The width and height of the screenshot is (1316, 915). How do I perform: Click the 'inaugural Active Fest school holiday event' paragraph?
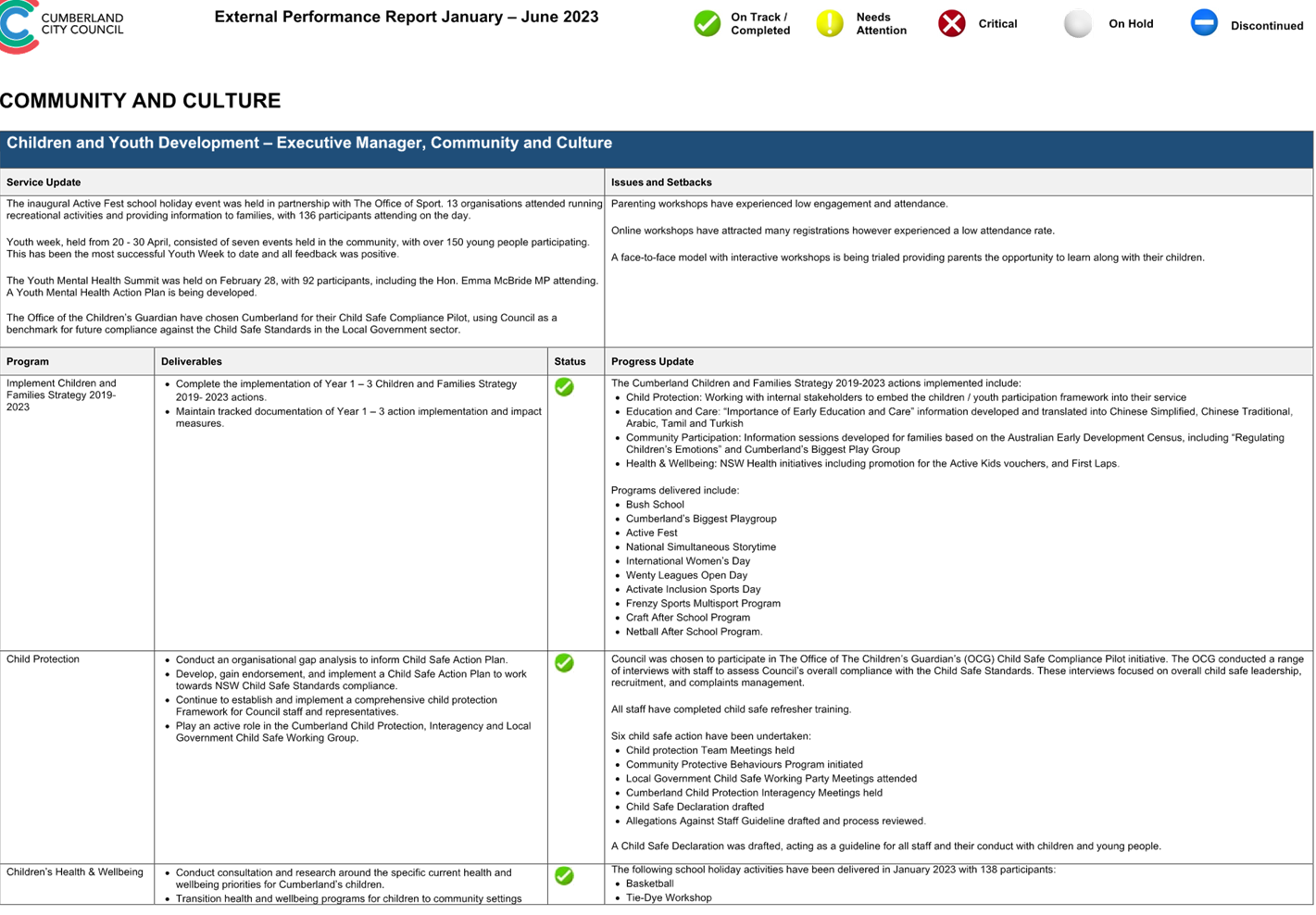(x=305, y=209)
